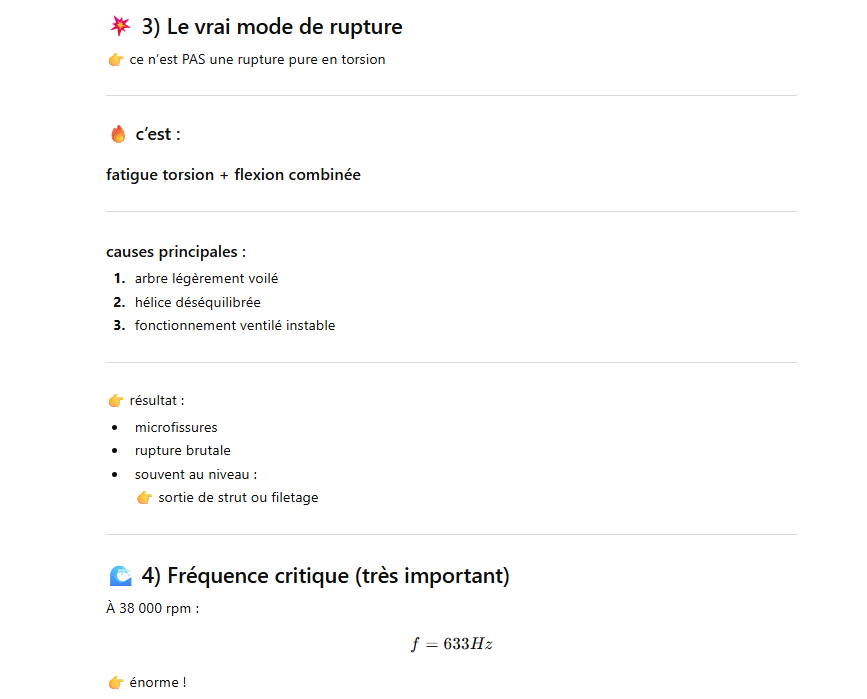
Task: Click the text "sortie de strut ou filetage"
Action: [x=238, y=498]
